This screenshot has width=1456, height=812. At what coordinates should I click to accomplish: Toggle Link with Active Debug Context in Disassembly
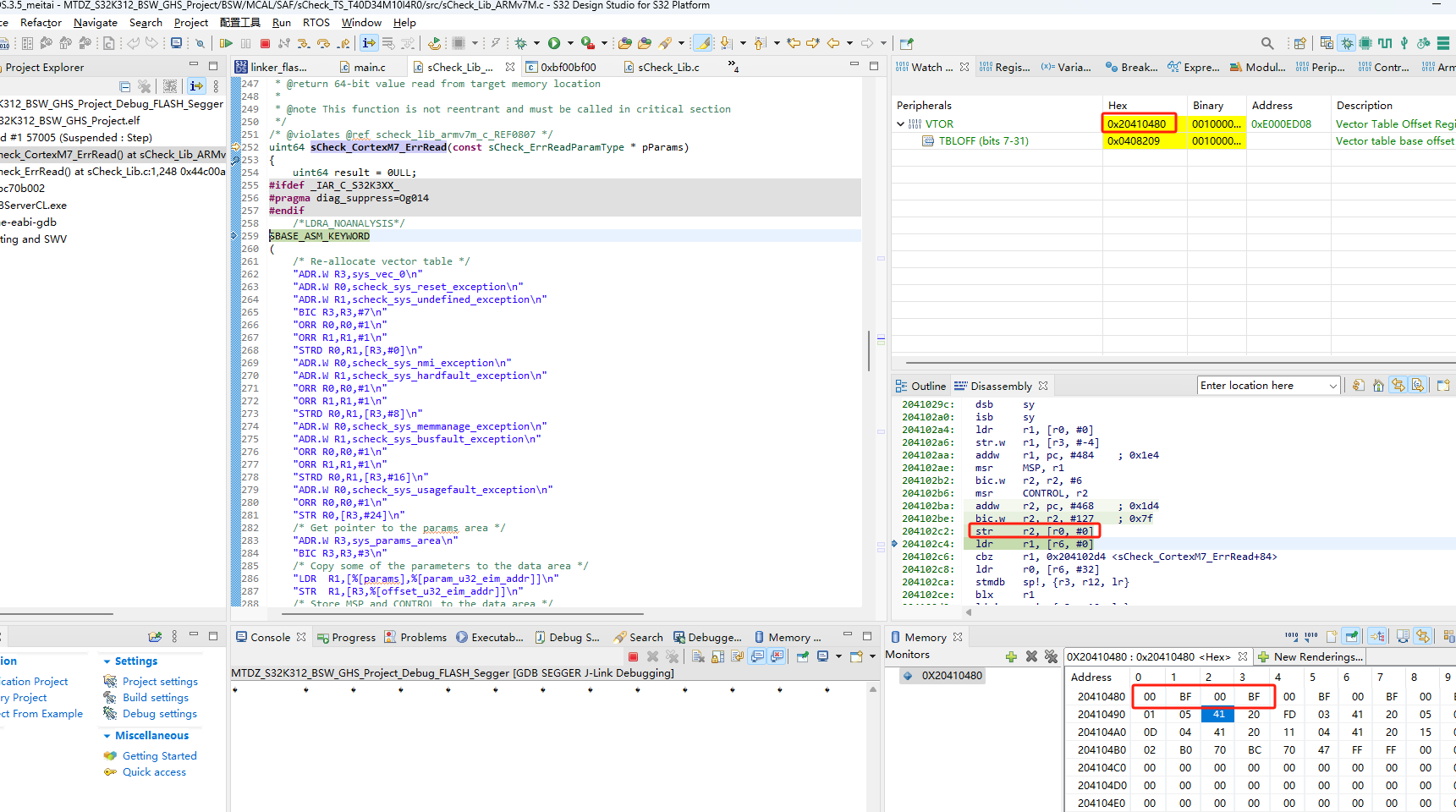click(1398, 386)
